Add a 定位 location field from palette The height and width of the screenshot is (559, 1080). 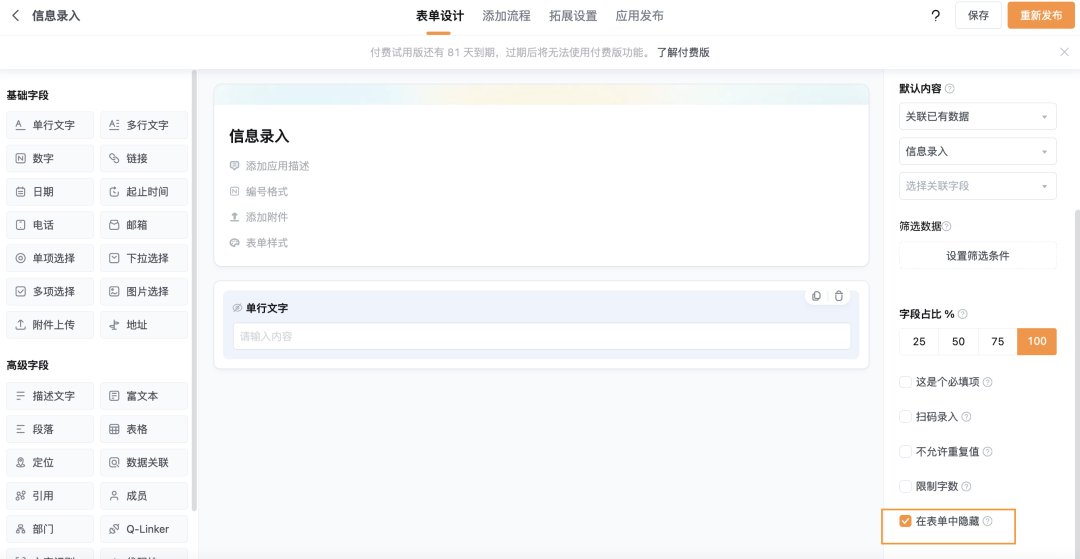coord(50,463)
